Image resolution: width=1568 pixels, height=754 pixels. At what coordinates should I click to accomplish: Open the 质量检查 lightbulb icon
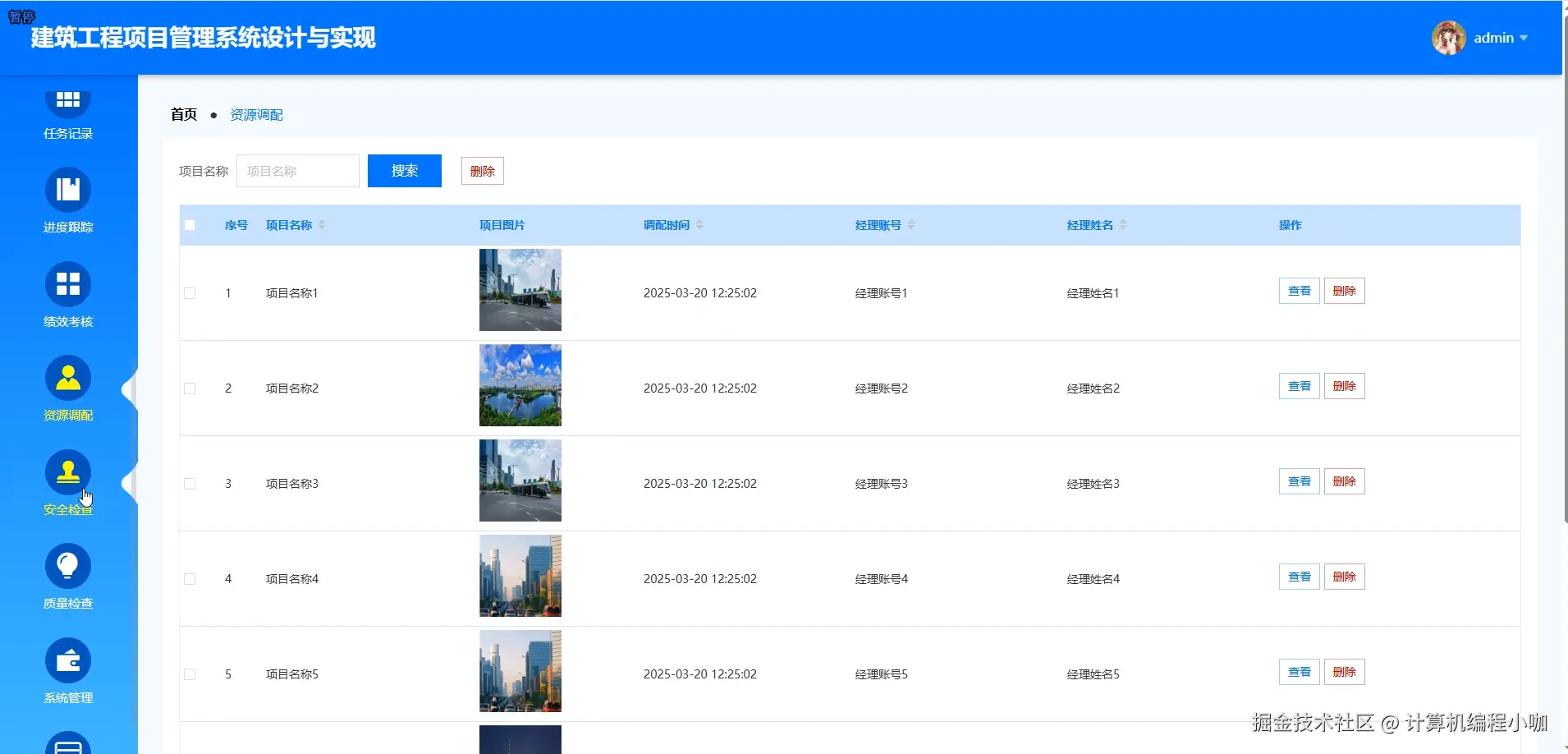(x=68, y=566)
